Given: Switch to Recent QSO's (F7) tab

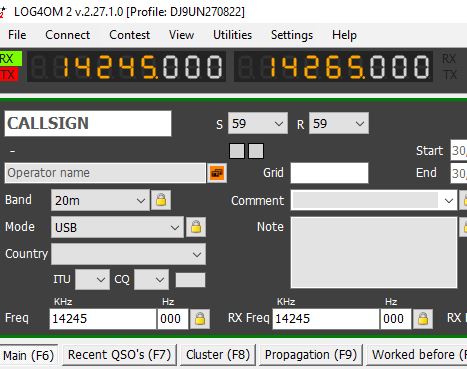Looking at the screenshot, I should (119, 355).
